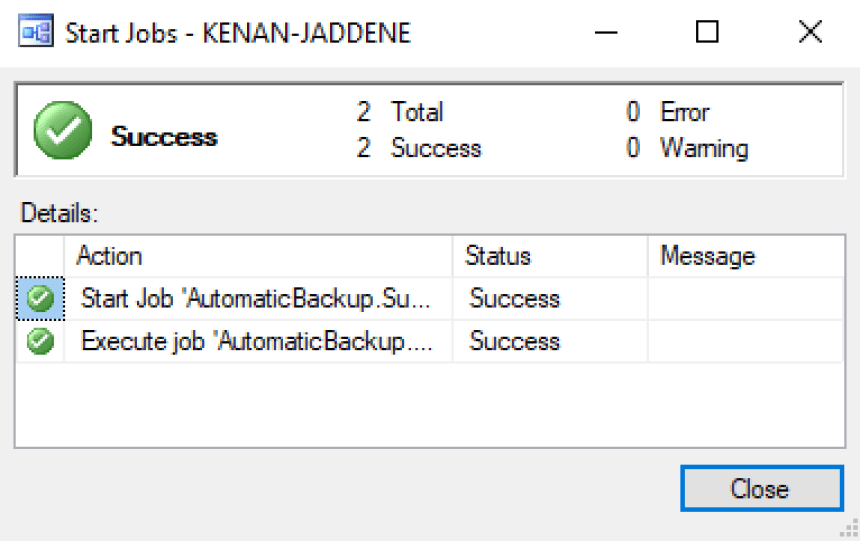Minimize the Start Jobs window
Viewport: 860px width, 541px height.
(605, 33)
